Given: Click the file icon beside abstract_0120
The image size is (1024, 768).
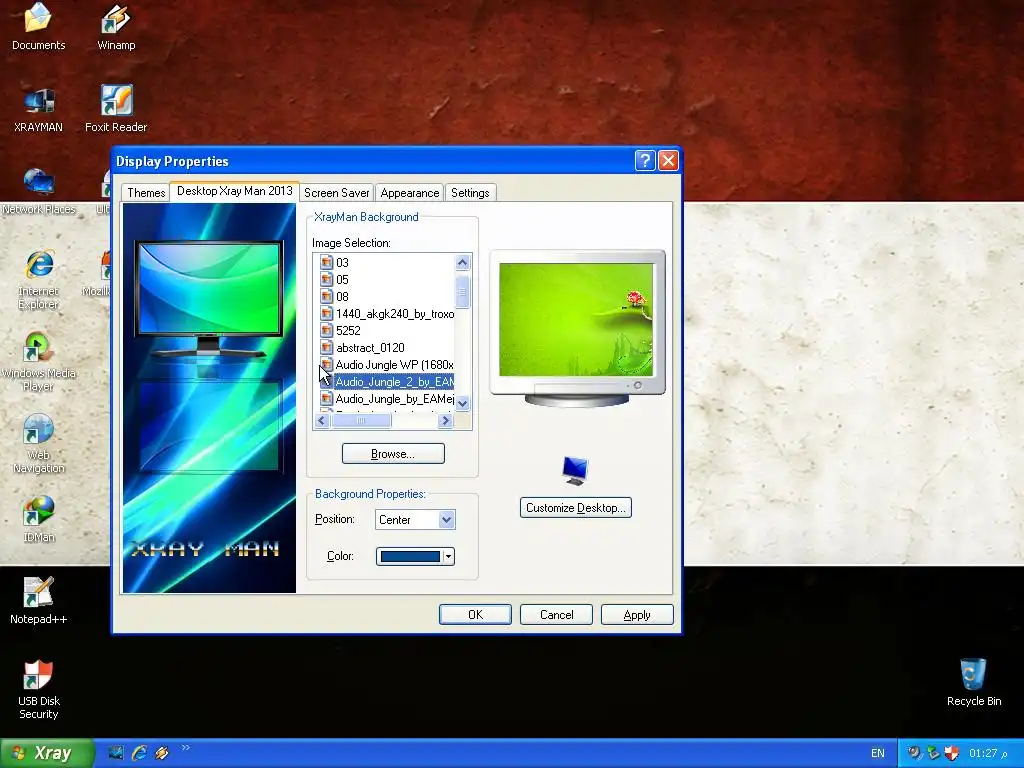Looking at the screenshot, I should click(x=327, y=347).
